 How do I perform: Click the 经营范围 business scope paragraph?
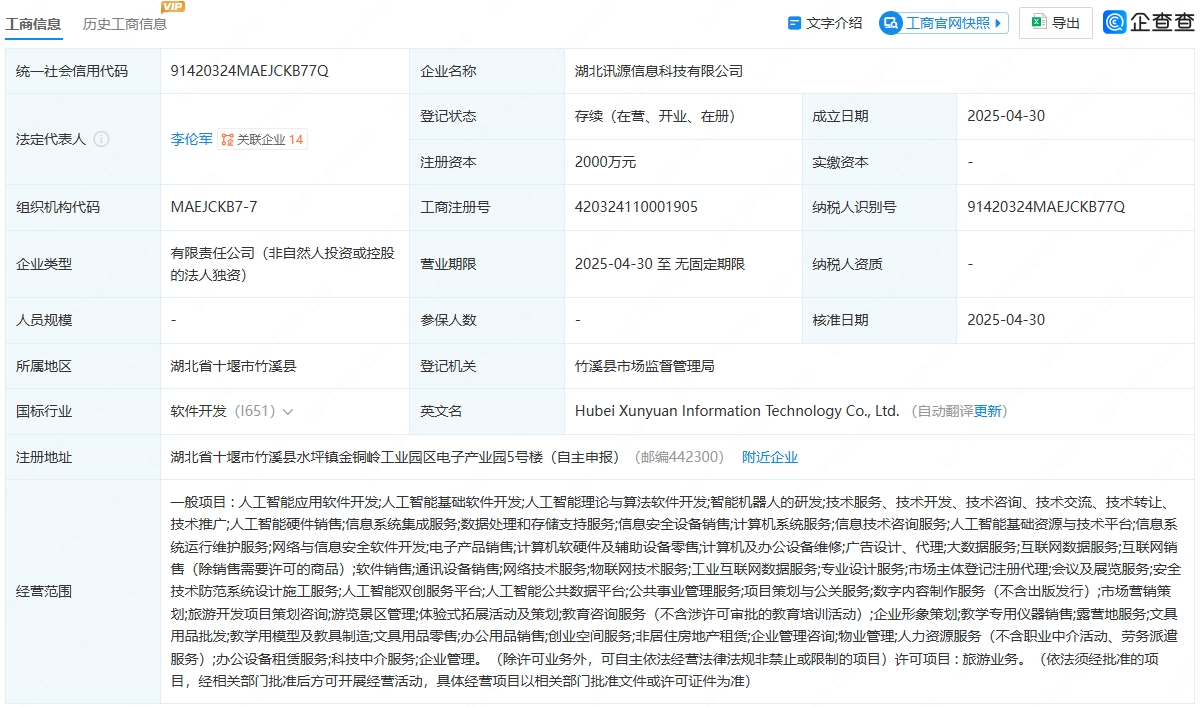tap(675, 591)
